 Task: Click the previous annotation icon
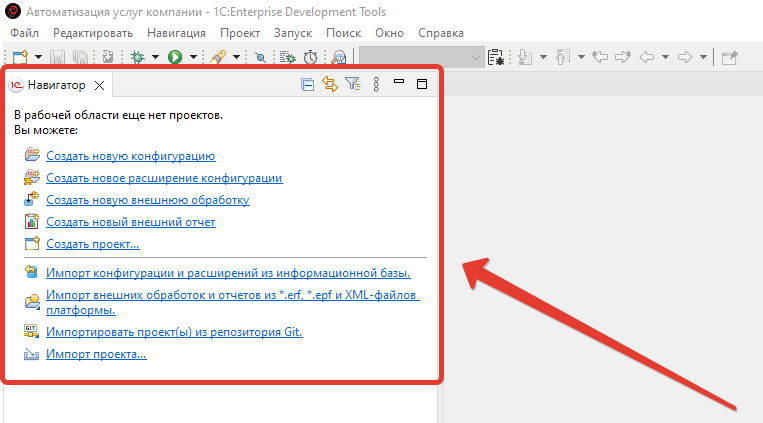[563, 57]
